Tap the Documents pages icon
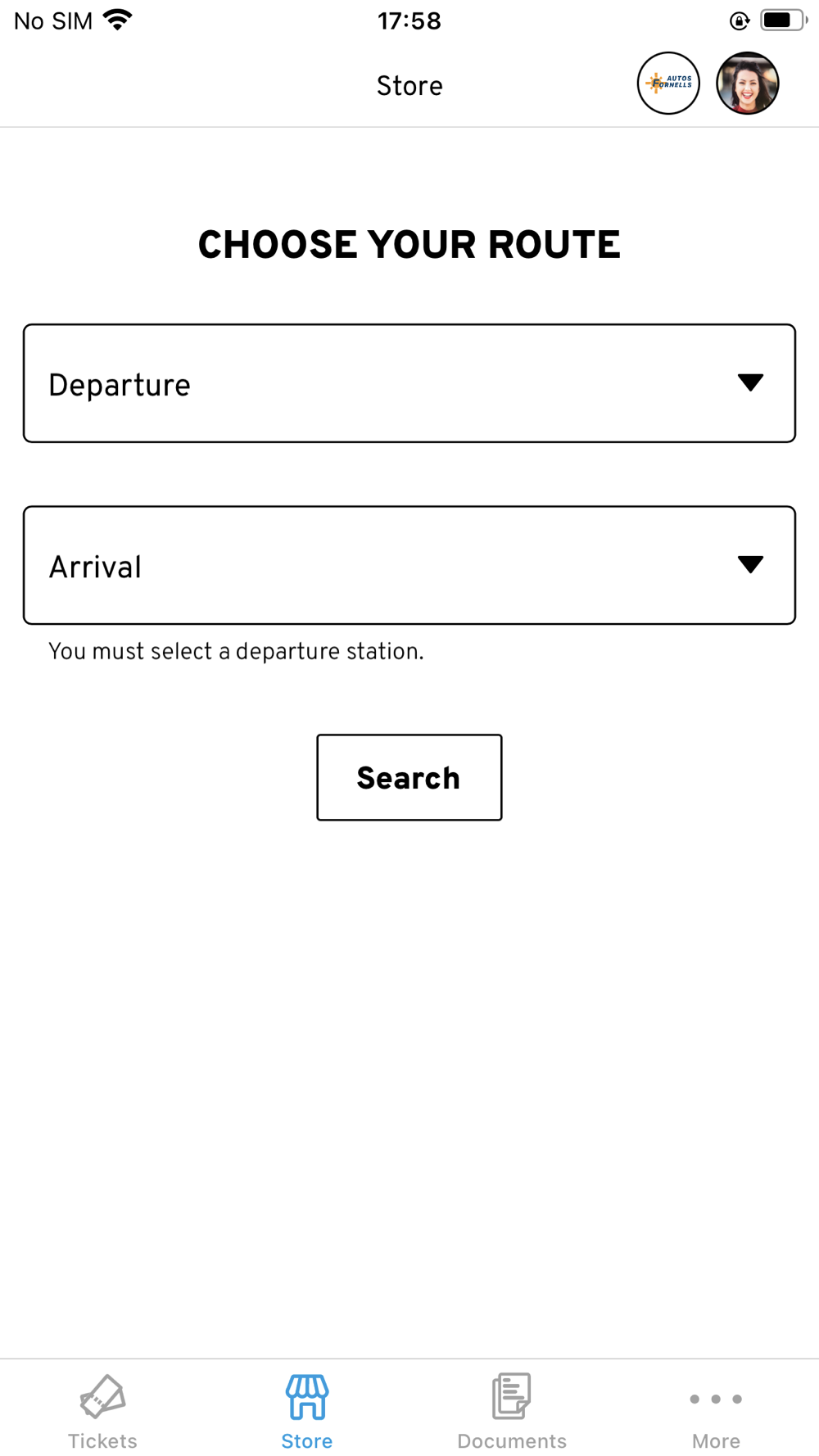Image resolution: width=819 pixels, height=1456 pixels. click(x=512, y=1396)
